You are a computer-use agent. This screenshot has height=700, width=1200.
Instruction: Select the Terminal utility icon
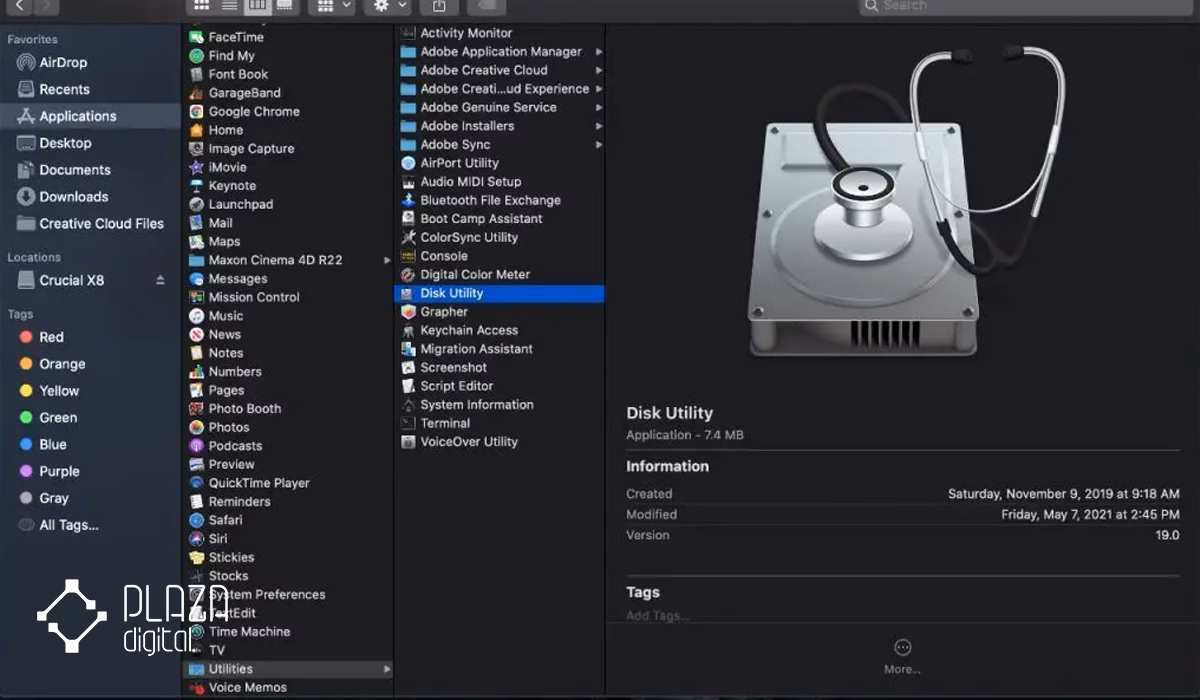pyautogui.click(x=408, y=423)
